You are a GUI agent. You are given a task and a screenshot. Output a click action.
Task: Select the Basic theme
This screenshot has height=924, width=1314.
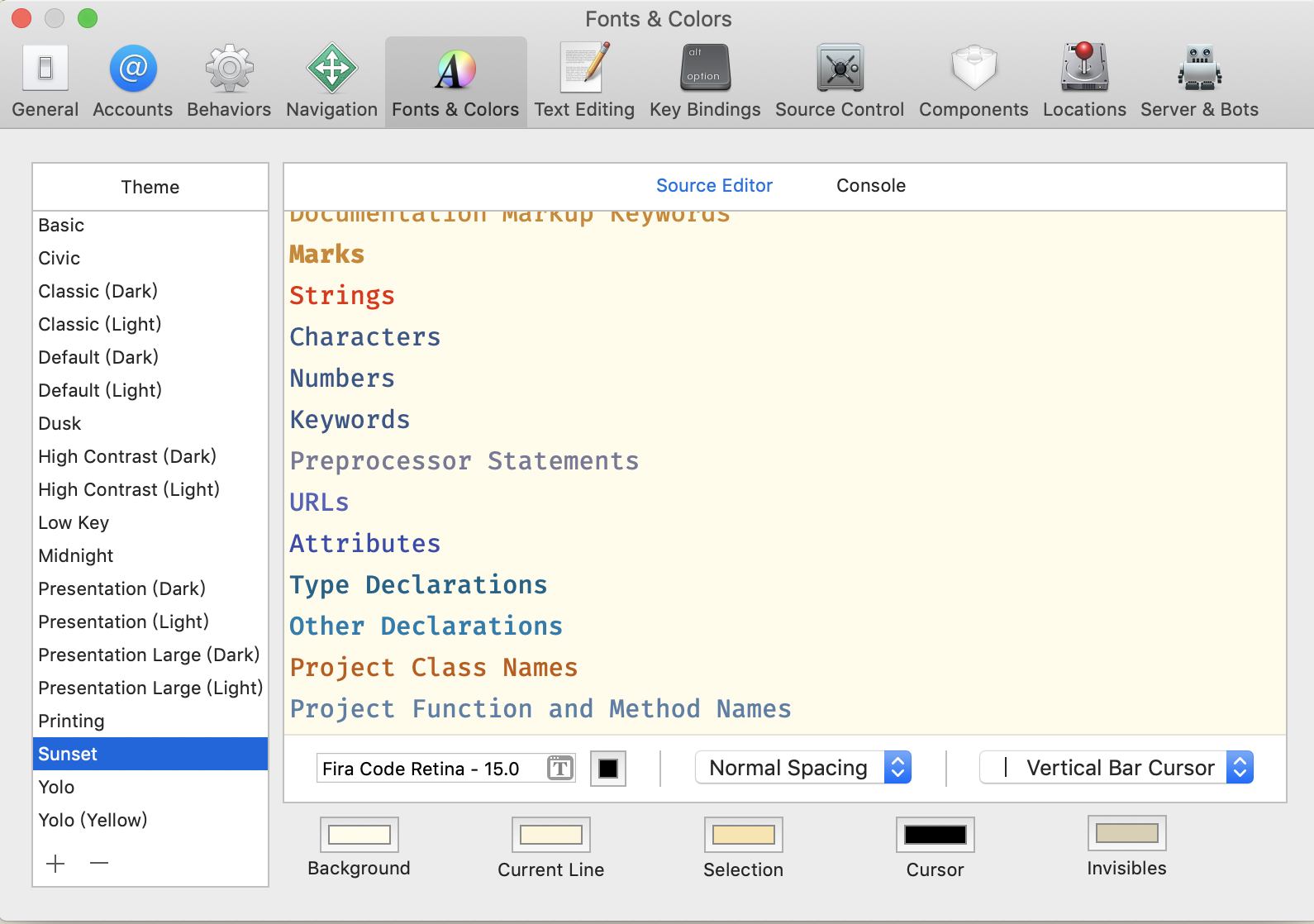point(150,226)
